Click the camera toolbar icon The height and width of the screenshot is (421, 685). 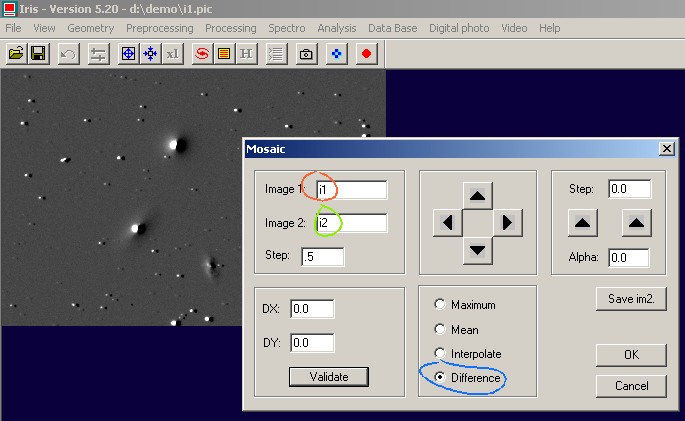click(x=306, y=54)
